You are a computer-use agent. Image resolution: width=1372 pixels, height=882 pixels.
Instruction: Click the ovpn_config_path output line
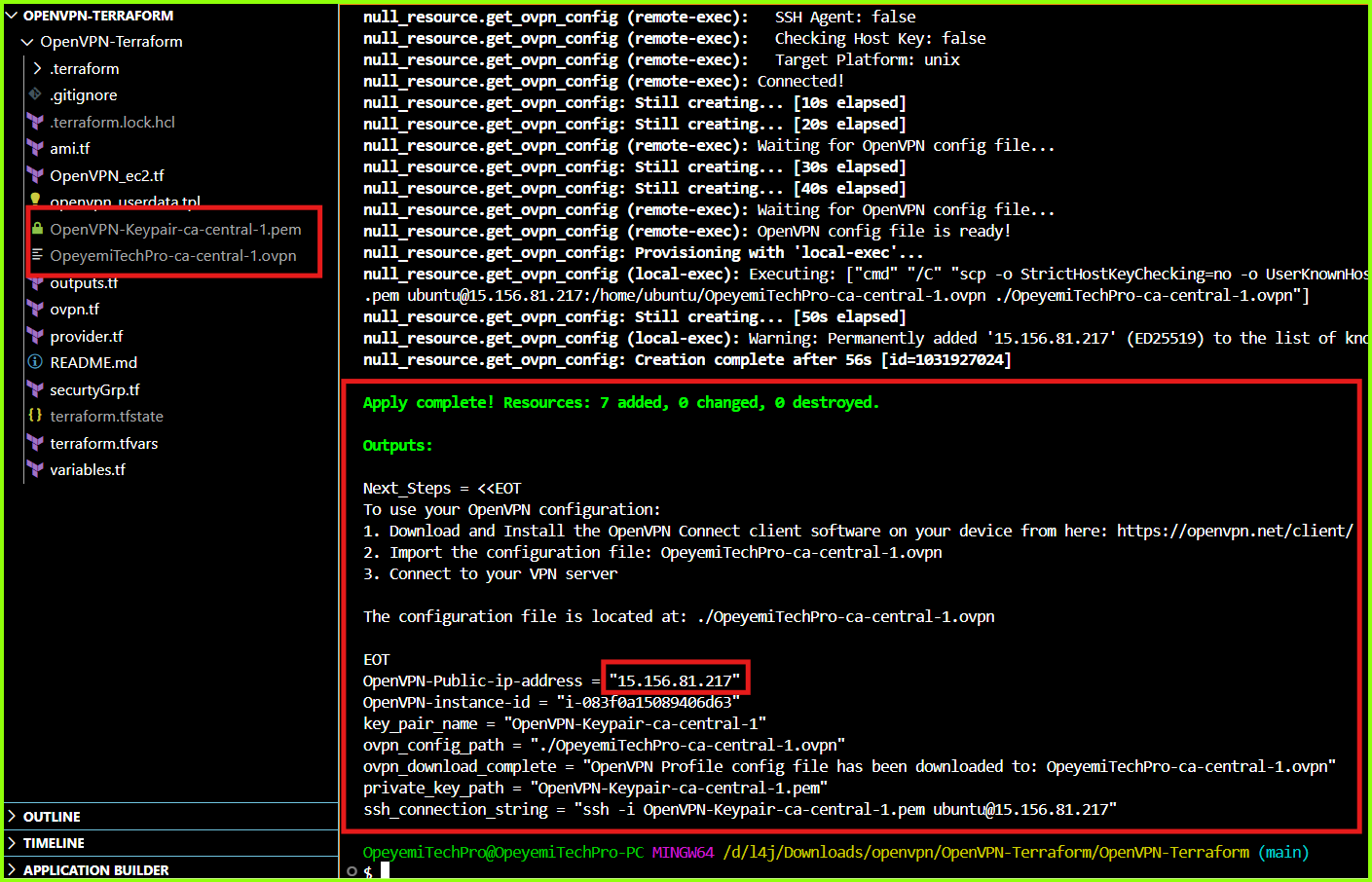click(604, 745)
